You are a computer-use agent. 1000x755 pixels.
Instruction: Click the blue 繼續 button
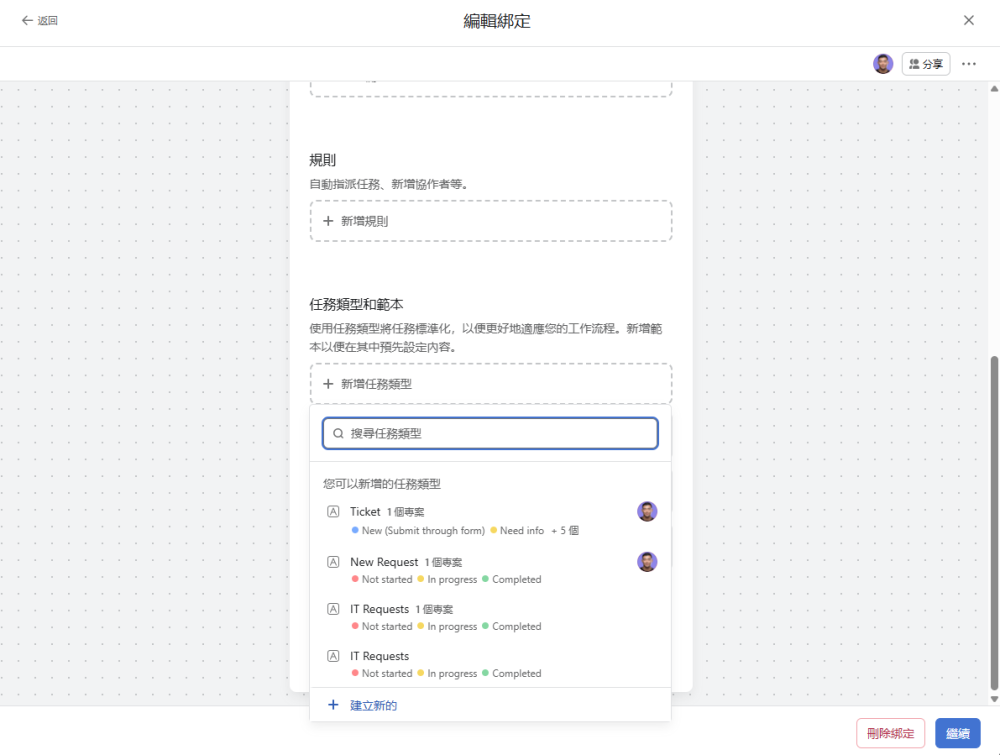(957, 733)
